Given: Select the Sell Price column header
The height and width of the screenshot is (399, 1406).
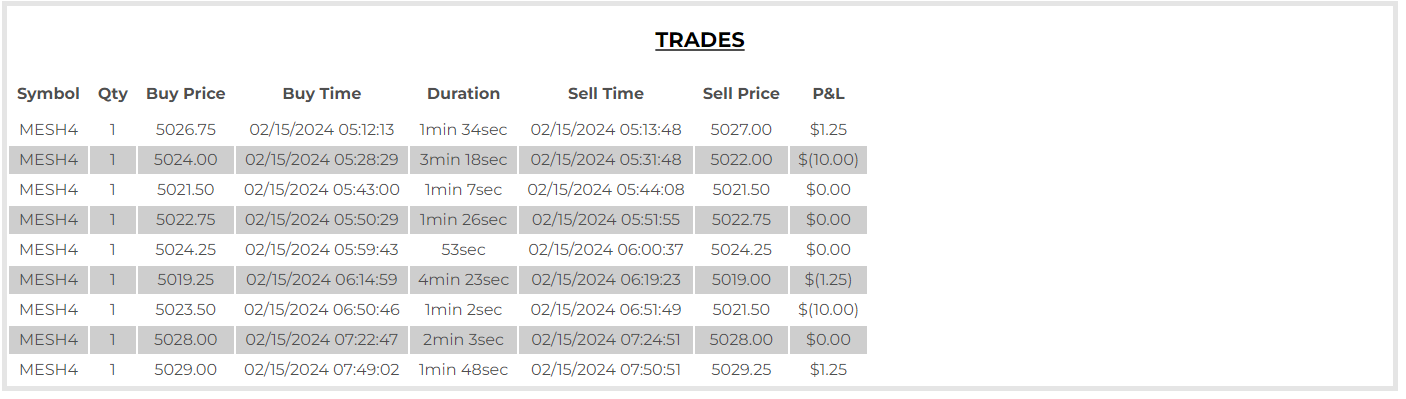Looking at the screenshot, I should point(741,94).
